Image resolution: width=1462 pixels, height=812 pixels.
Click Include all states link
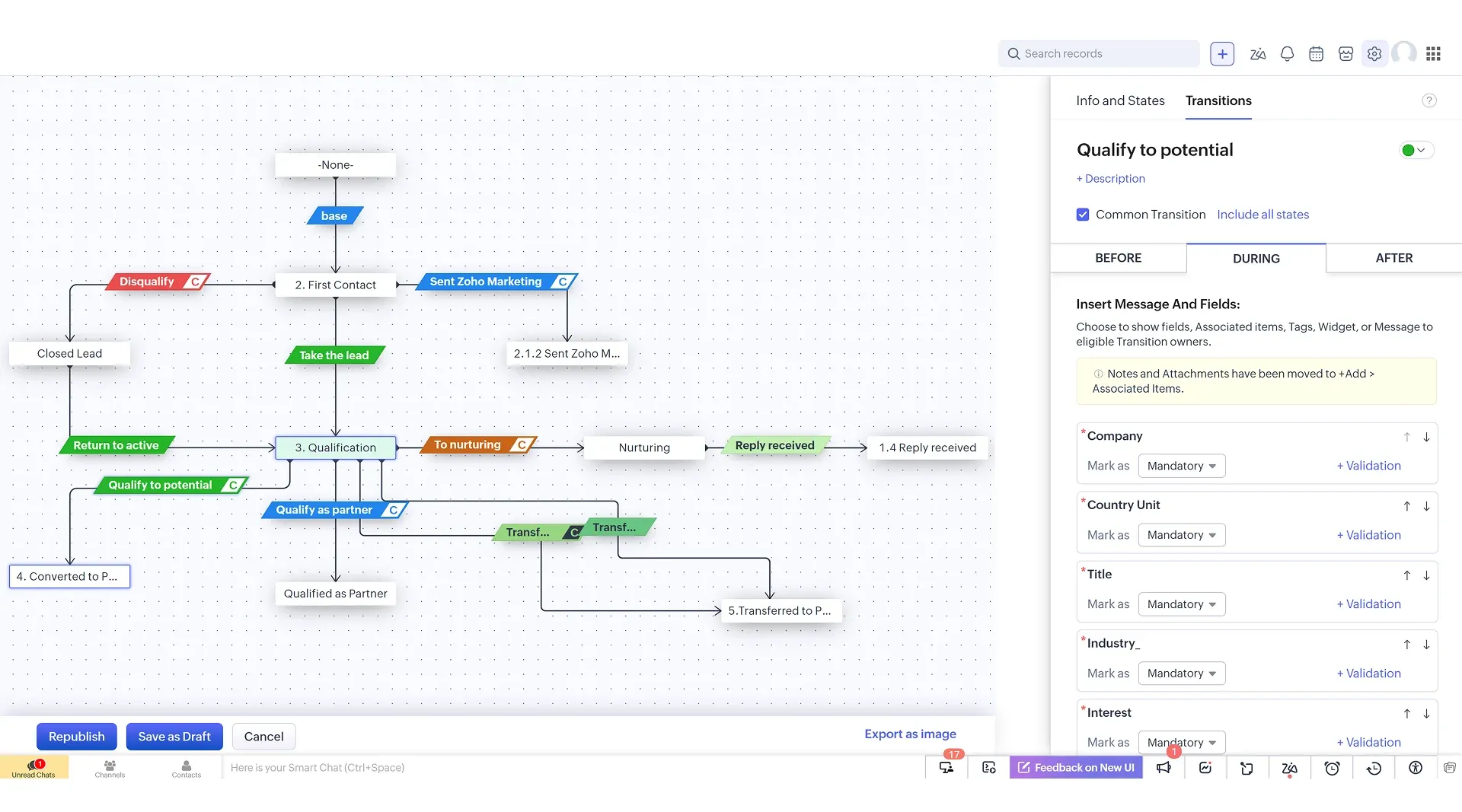tap(1262, 215)
